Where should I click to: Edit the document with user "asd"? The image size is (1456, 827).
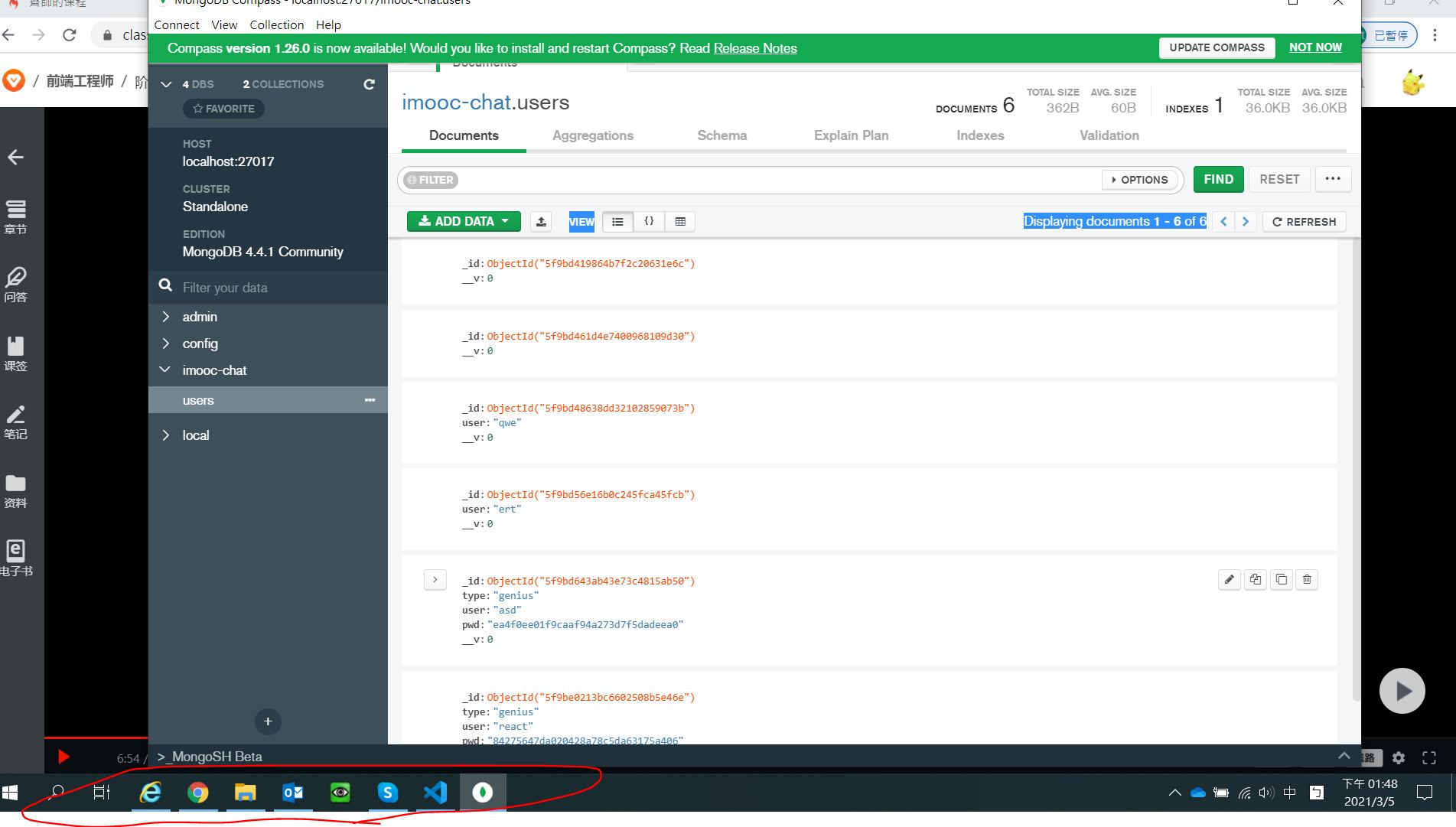[1230, 580]
